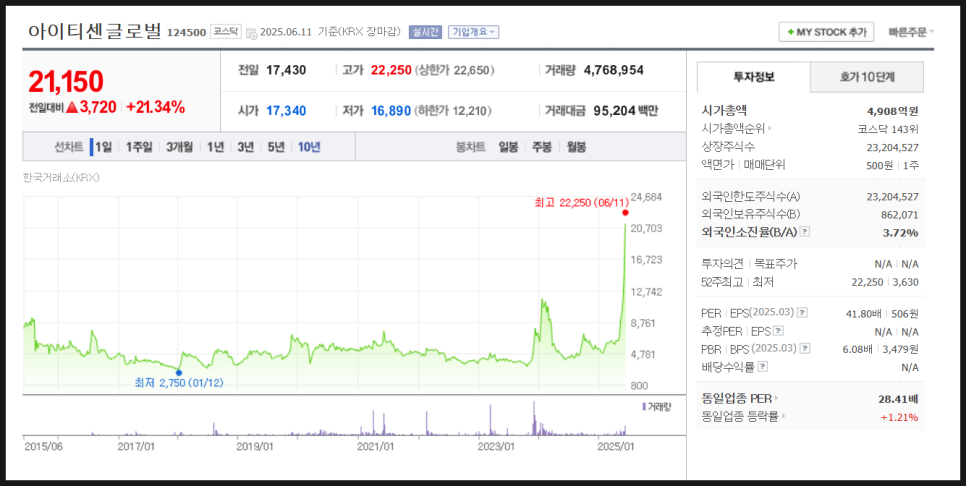Viewport: 966px width, 486px height.
Task: Show the 월봉 candle chart
Action: click(x=576, y=147)
